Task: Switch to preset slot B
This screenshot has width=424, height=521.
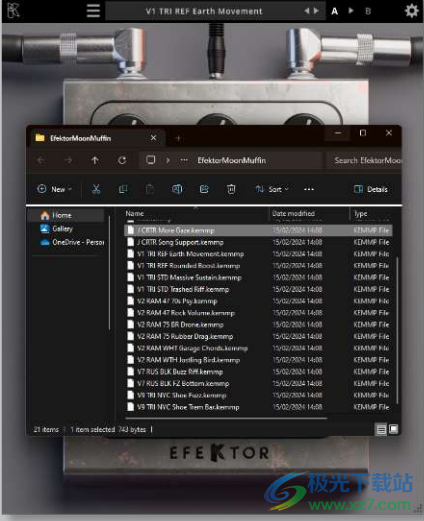Action: (368, 11)
